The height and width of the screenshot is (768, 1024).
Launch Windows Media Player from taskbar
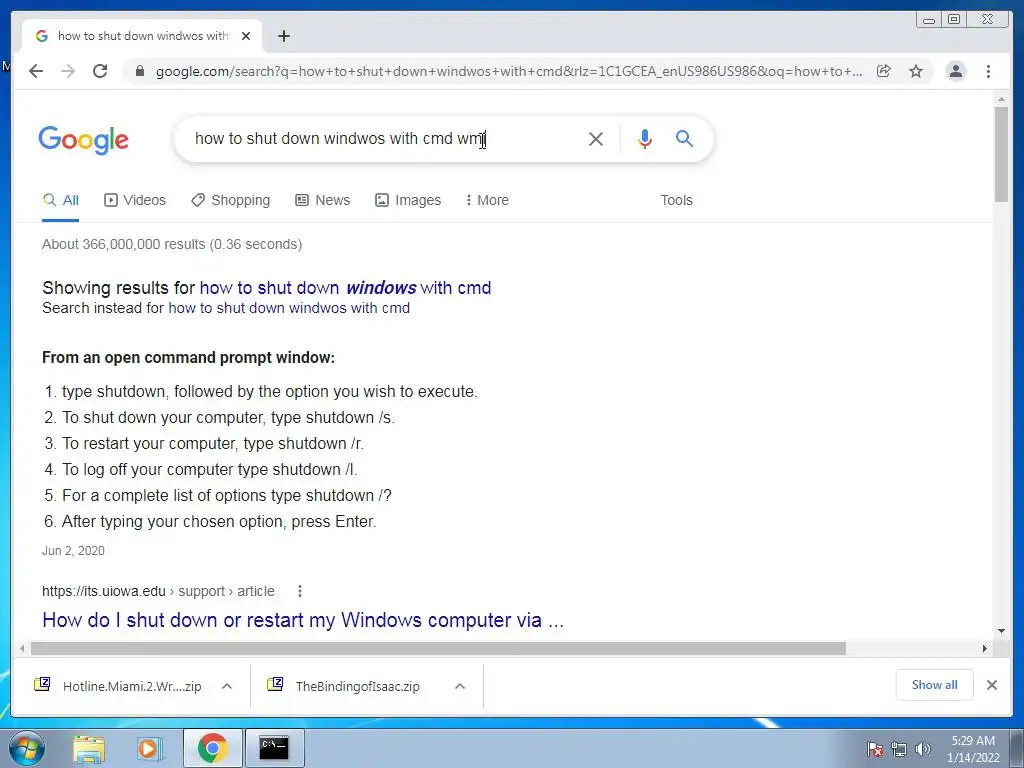[x=150, y=748]
